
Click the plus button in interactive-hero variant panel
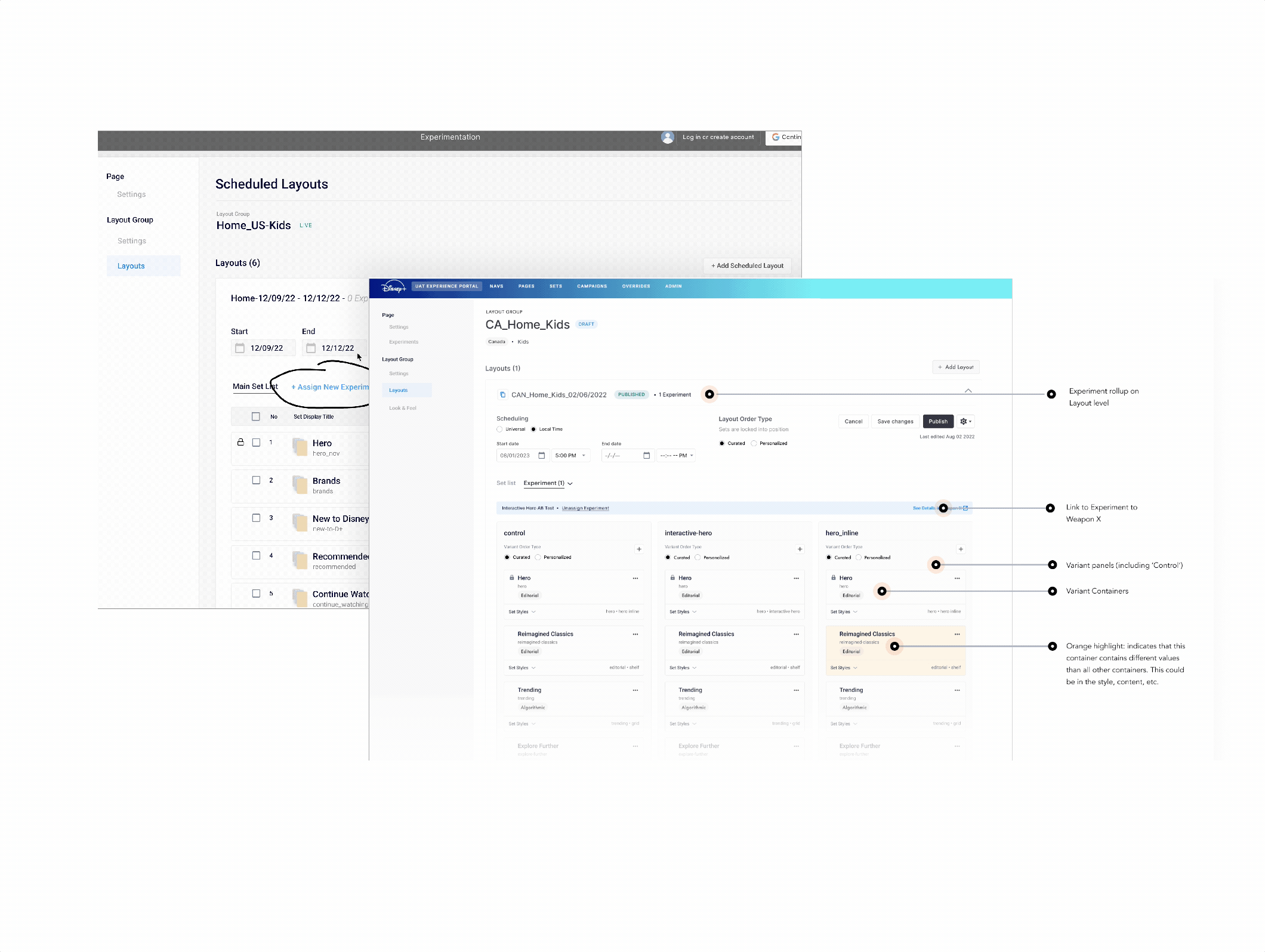(800, 549)
